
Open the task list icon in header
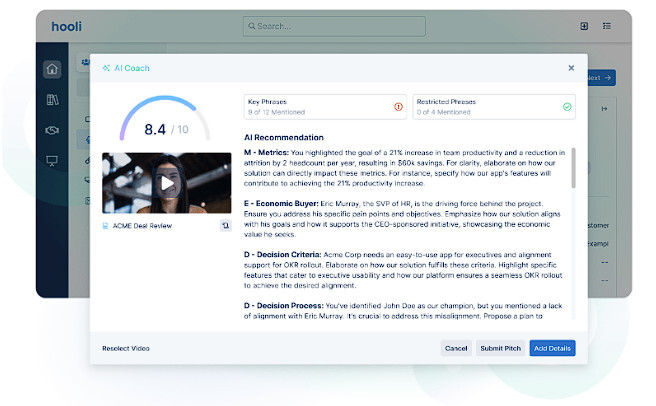click(x=607, y=26)
